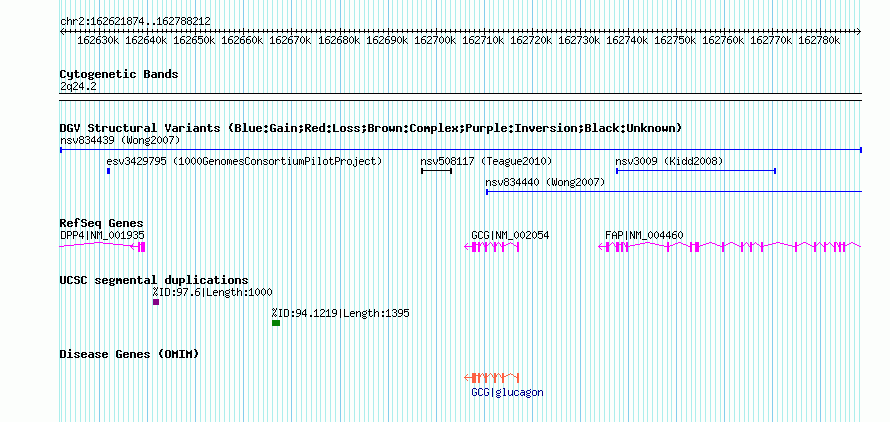Click the Cytogenetic Bands track title
The width and height of the screenshot is (890, 422).
click(x=119, y=74)
